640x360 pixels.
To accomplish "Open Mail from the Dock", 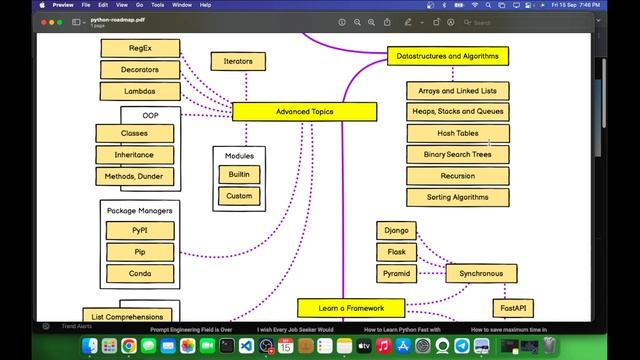I will click(168, 346).
